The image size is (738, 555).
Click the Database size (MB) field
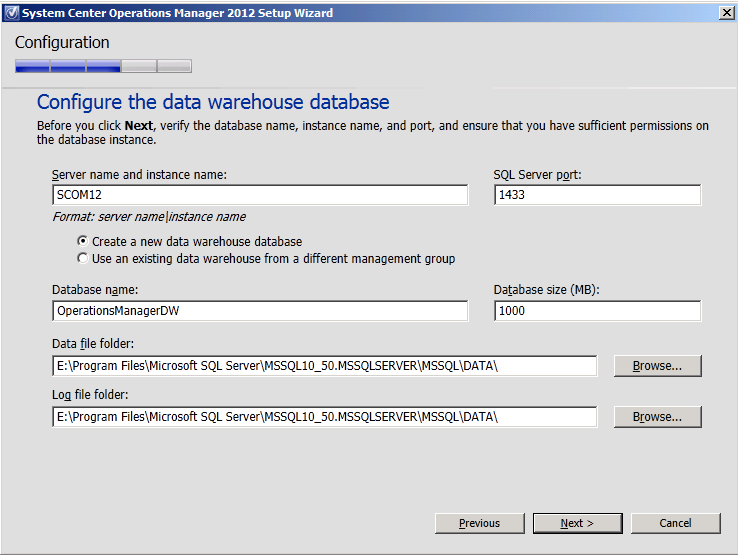click(x=597, y=311)
